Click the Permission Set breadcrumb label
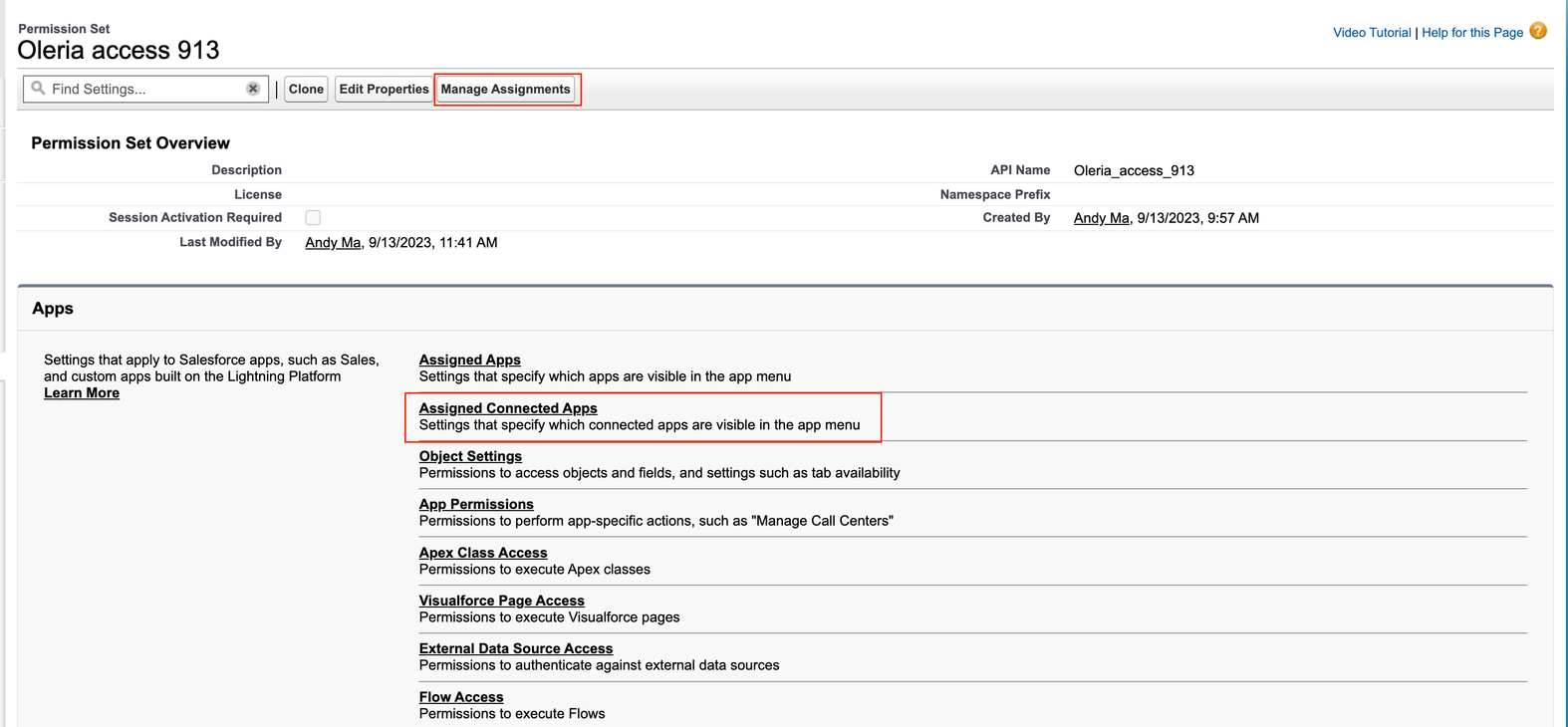This screenshot has height=727, width=1568. [x=64, y=29]
